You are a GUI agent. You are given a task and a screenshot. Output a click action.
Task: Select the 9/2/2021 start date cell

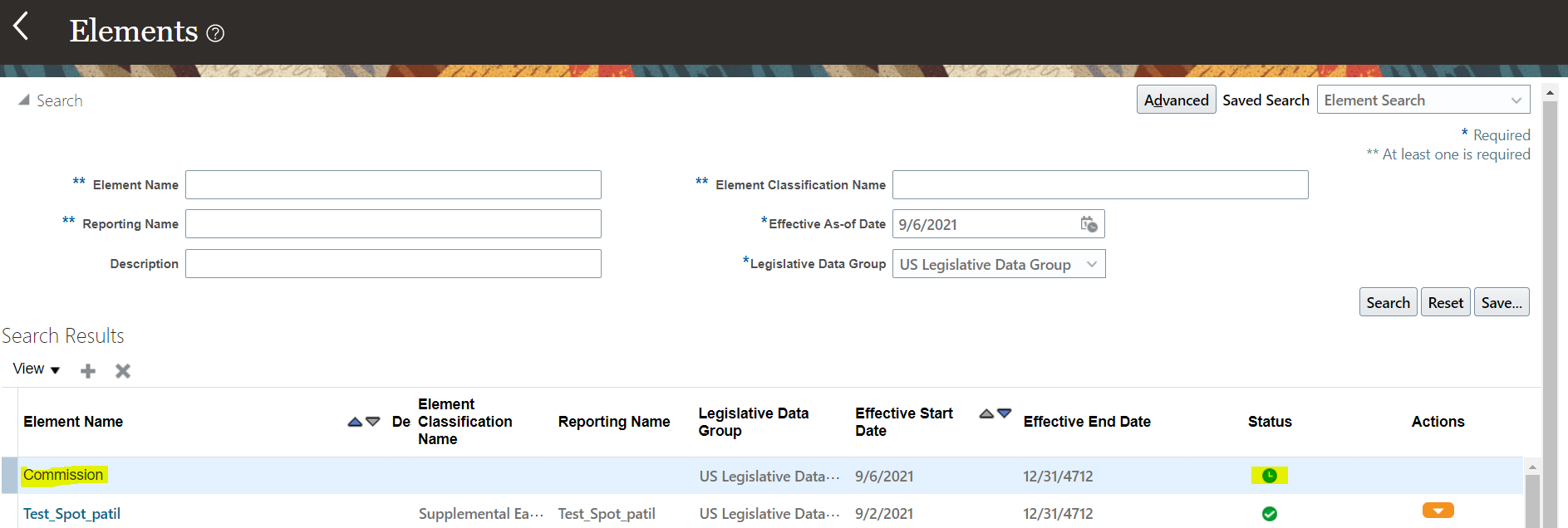point(884,514)
